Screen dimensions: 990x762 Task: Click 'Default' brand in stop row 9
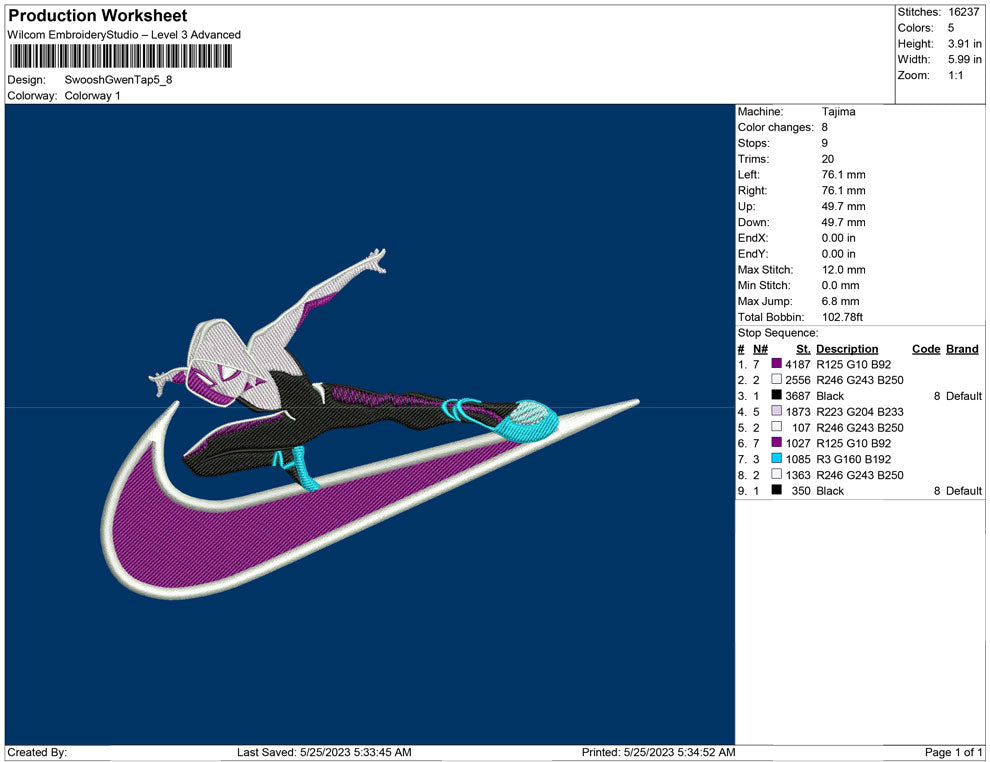[963, 491]
